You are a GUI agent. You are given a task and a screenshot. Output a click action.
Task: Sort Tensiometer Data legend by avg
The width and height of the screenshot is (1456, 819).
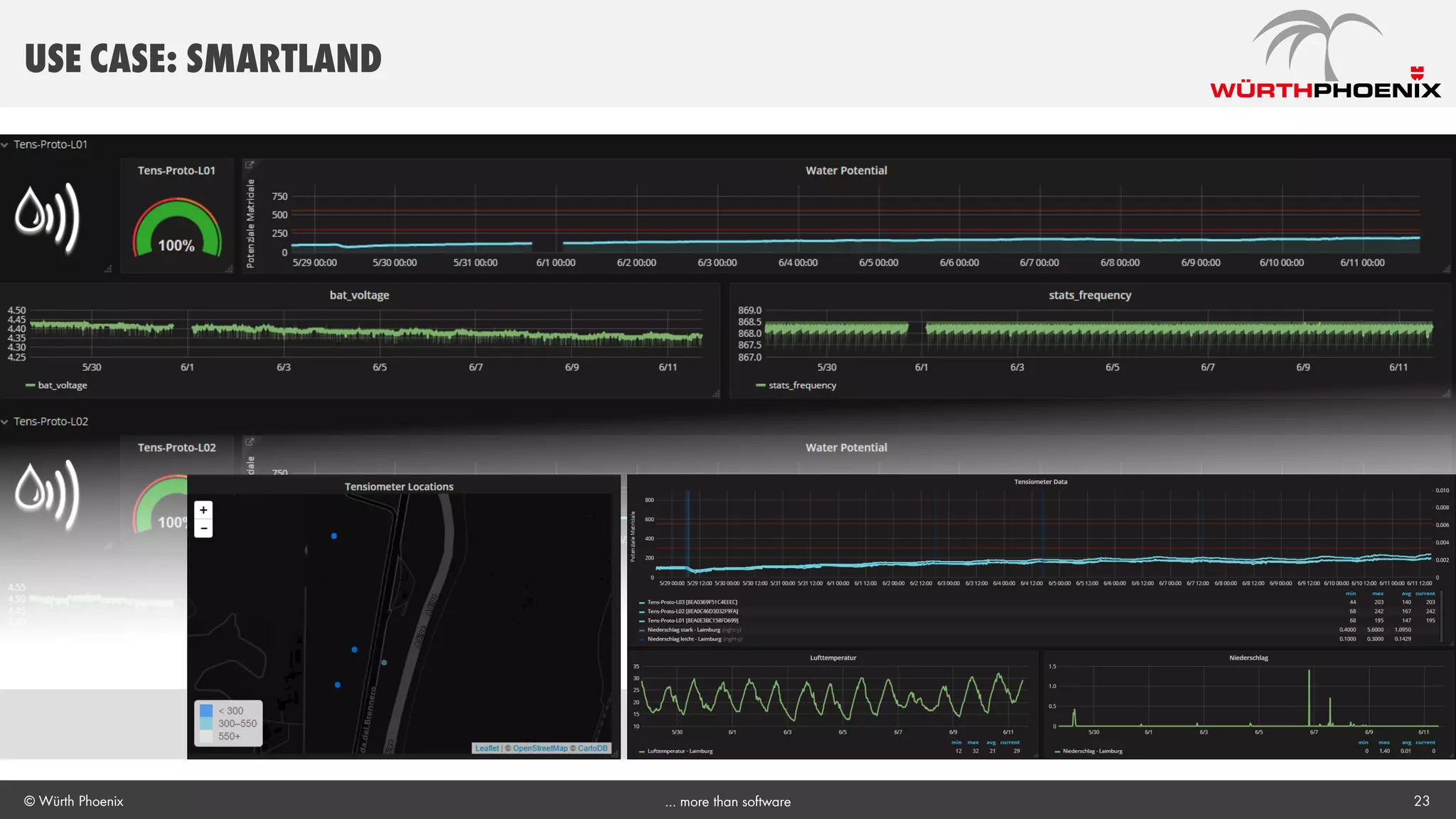1406,594
